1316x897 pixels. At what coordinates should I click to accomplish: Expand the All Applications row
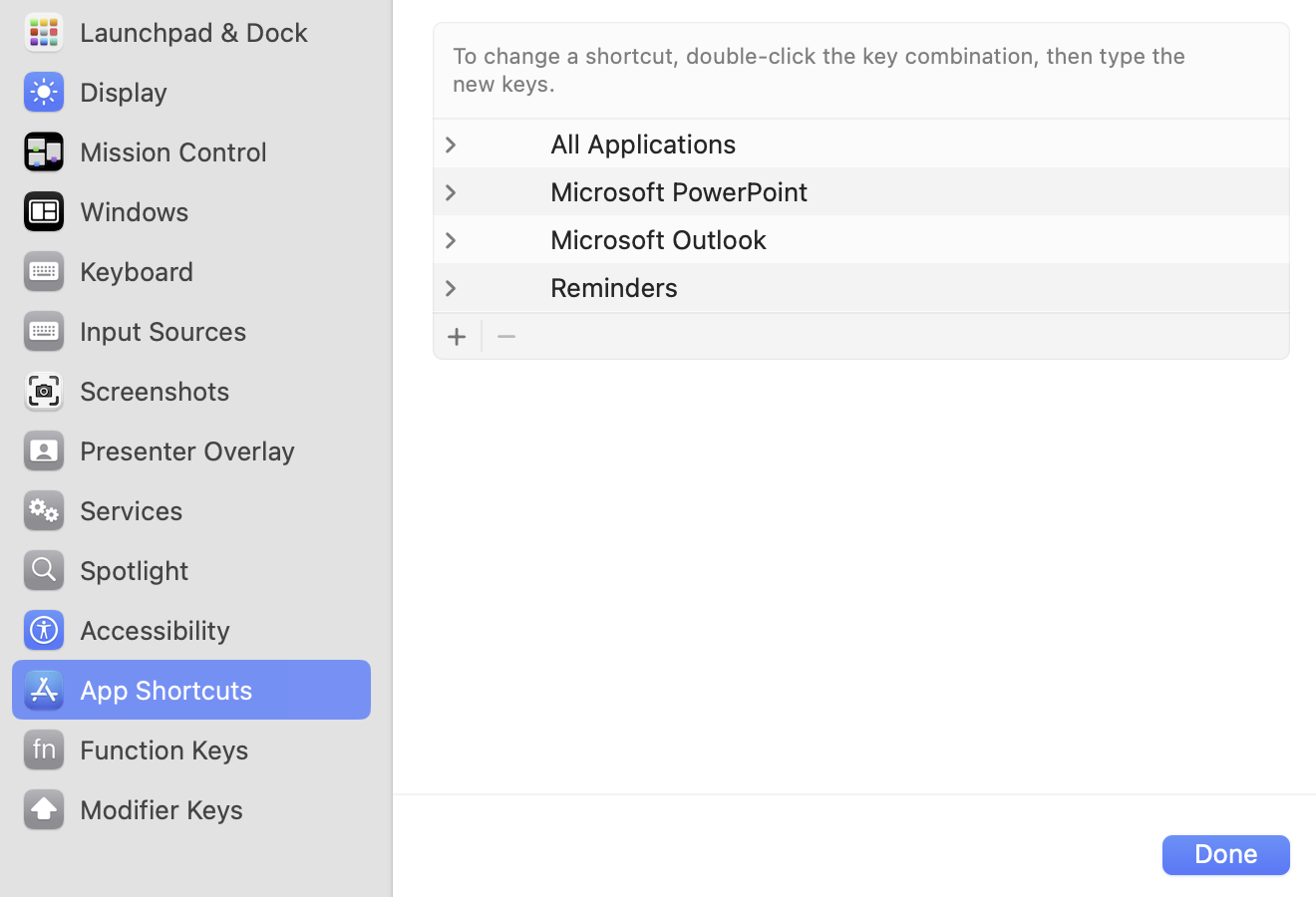(x=451, y=145)
